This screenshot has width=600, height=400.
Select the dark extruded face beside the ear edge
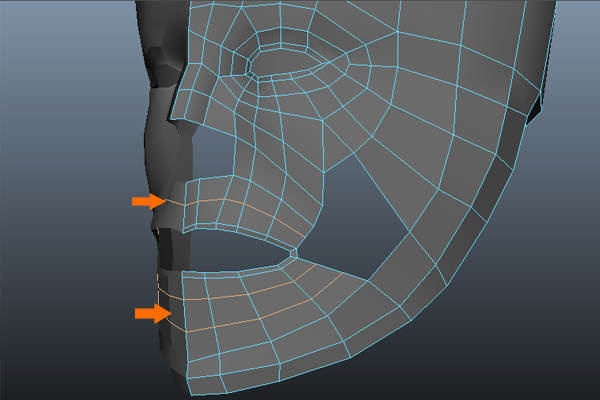534,110
